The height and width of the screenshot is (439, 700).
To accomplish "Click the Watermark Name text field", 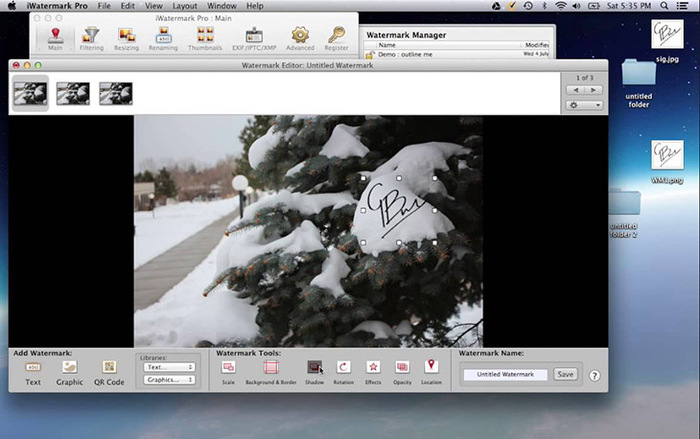I will click(504, 374).
